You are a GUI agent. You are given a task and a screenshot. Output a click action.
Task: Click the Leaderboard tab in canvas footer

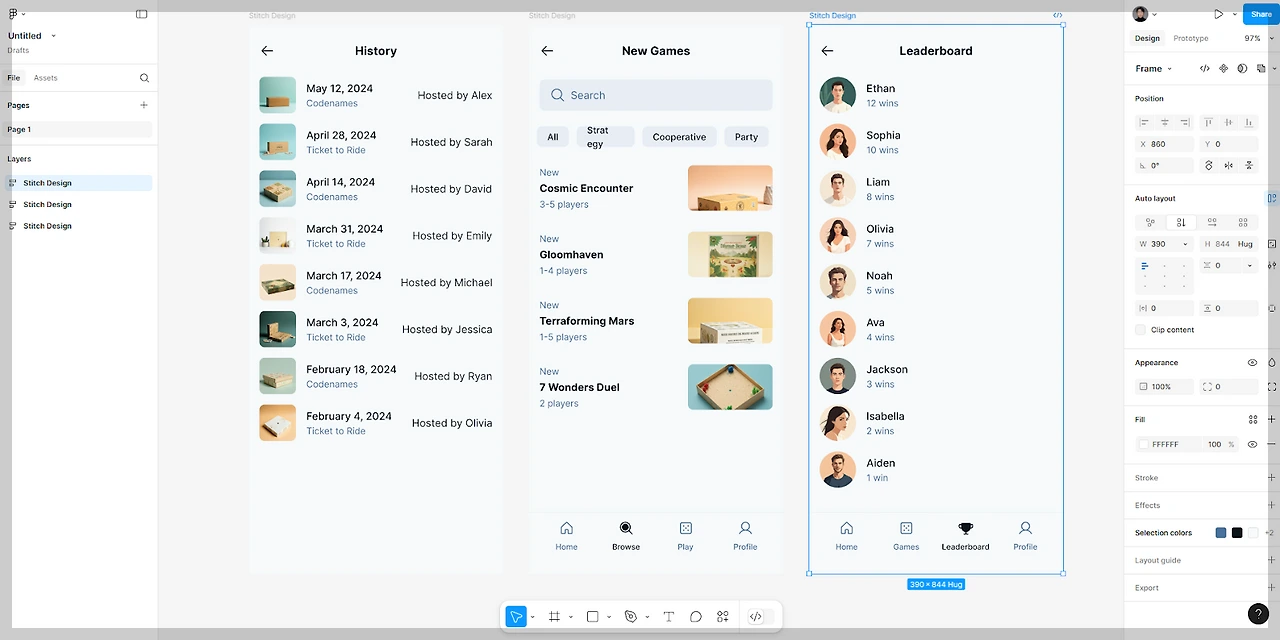pyautogui.click(x=965, y=536)
